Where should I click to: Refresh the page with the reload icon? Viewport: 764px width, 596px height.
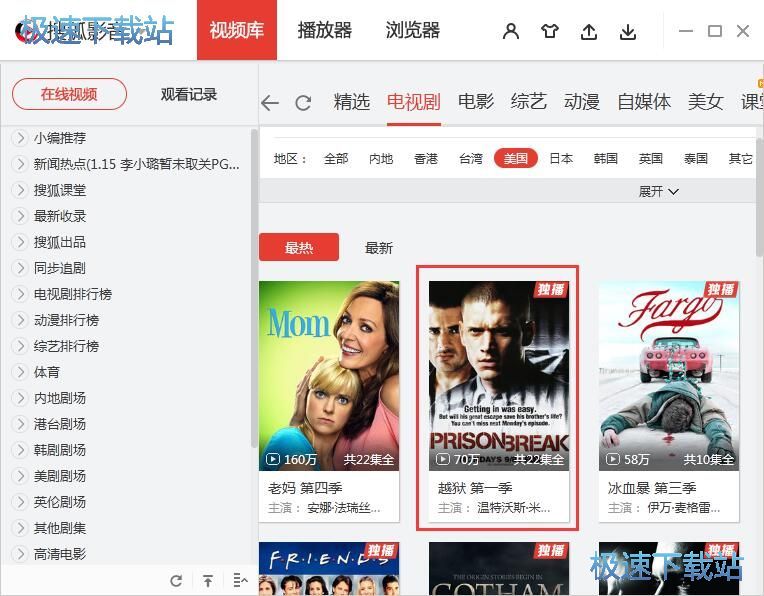click(303, 103)
